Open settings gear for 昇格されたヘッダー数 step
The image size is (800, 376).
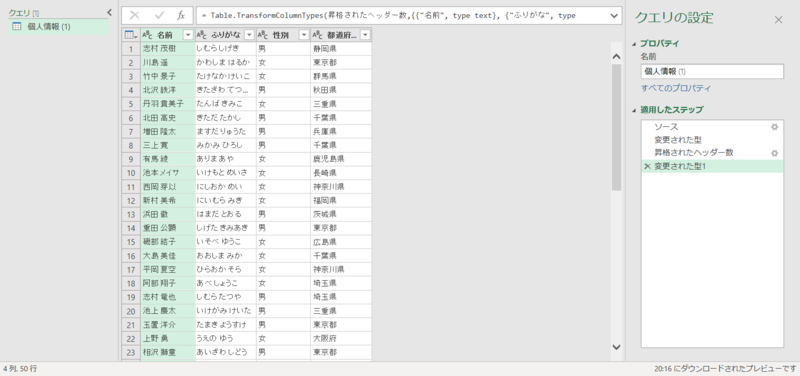click(774, 153)
